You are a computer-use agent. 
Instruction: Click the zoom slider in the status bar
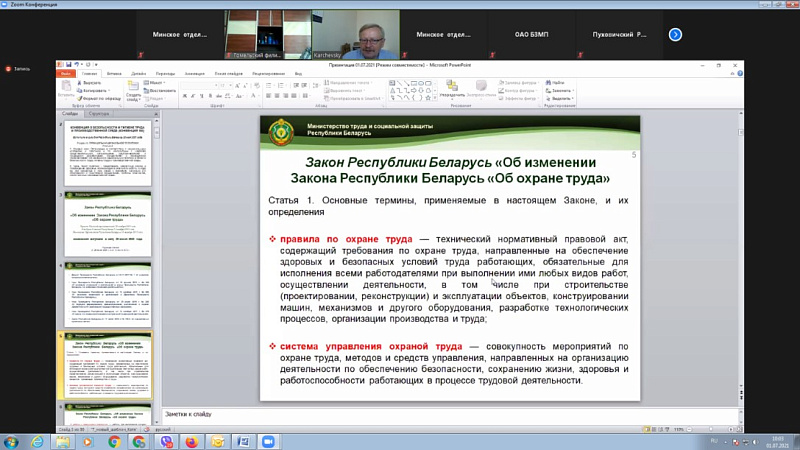[711, 430]
